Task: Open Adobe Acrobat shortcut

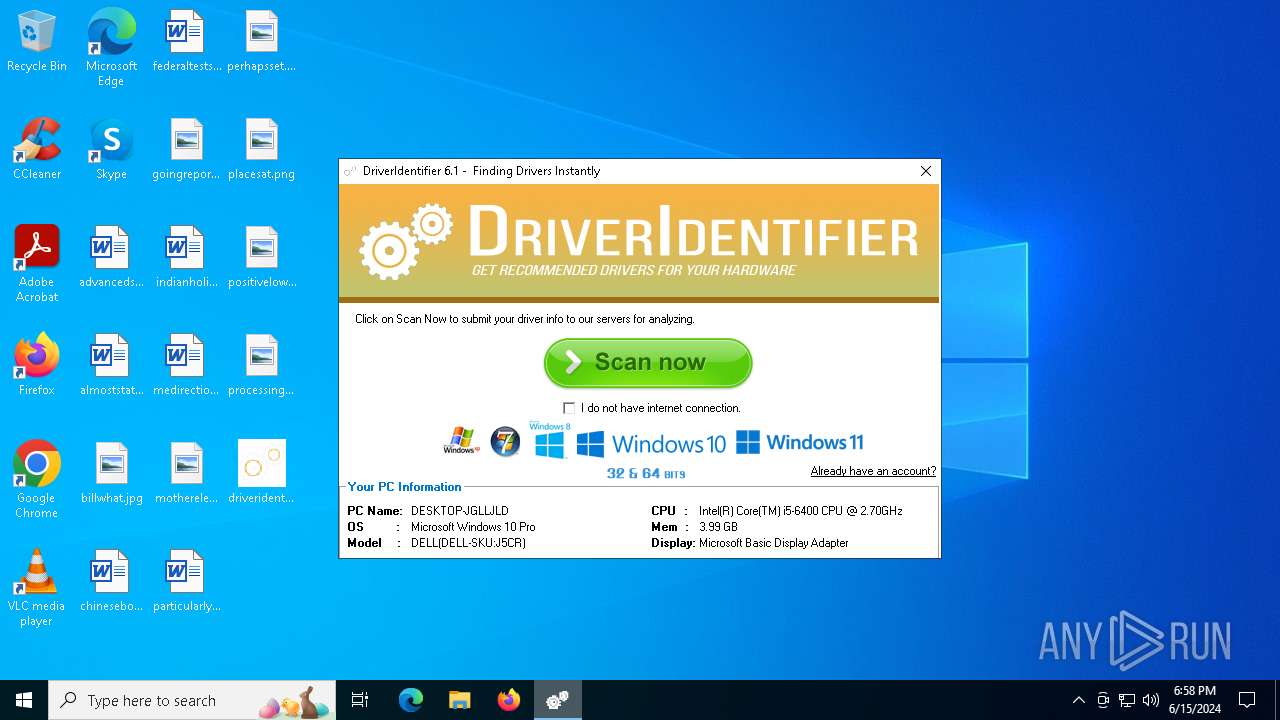Action: [x=37, y=264]
